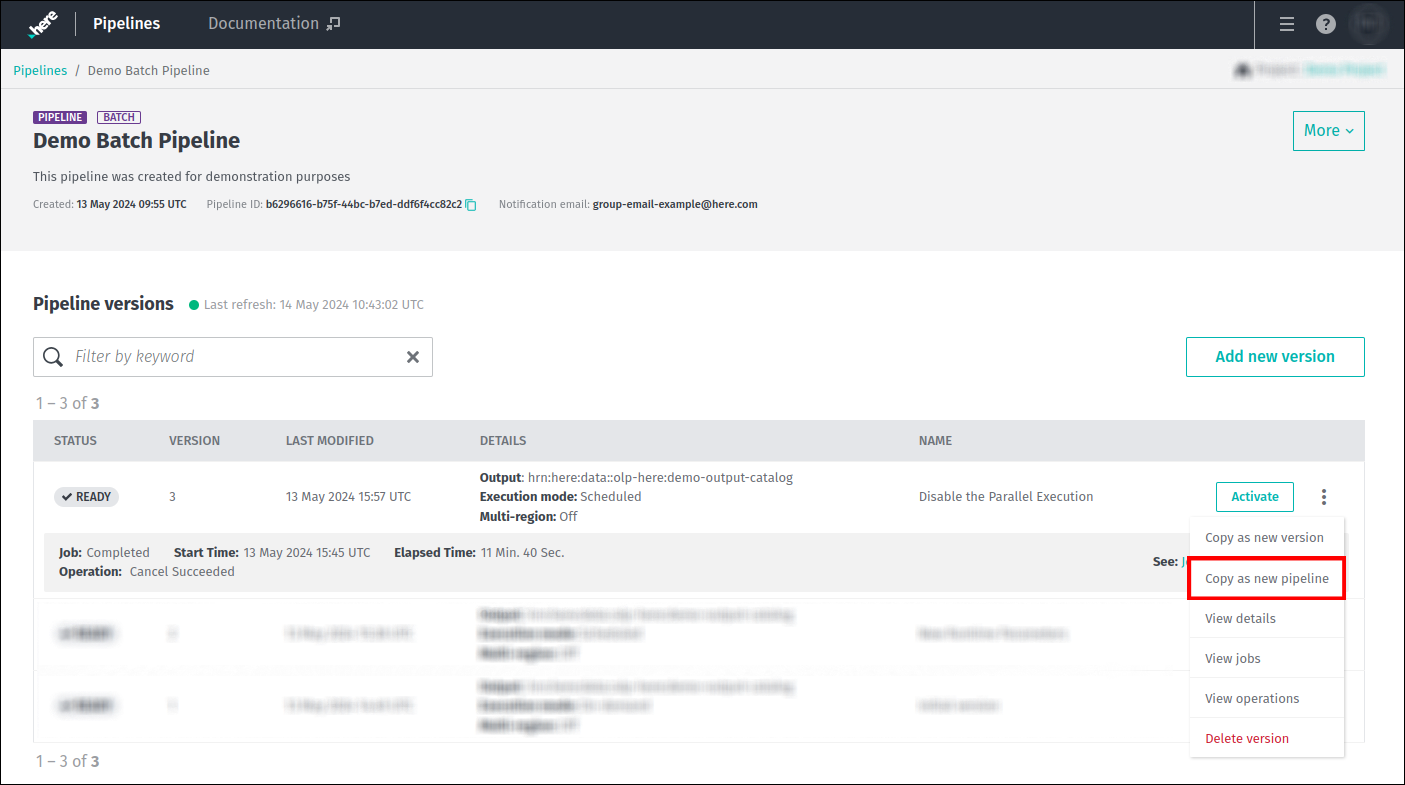Activate pipeline version 3
The height and width of the screenshot is (785, 1405).
[x=1254, y=496]
